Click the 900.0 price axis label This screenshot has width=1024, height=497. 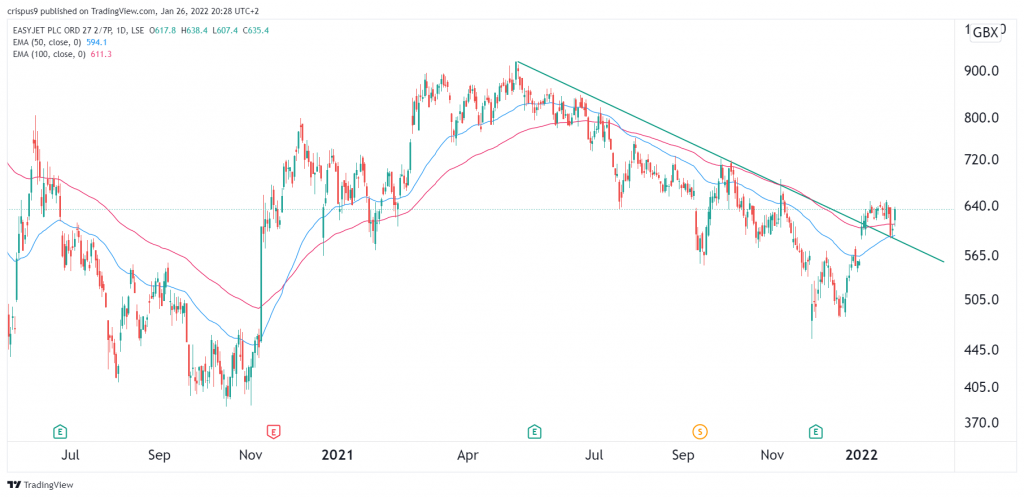tap(984, 71)
